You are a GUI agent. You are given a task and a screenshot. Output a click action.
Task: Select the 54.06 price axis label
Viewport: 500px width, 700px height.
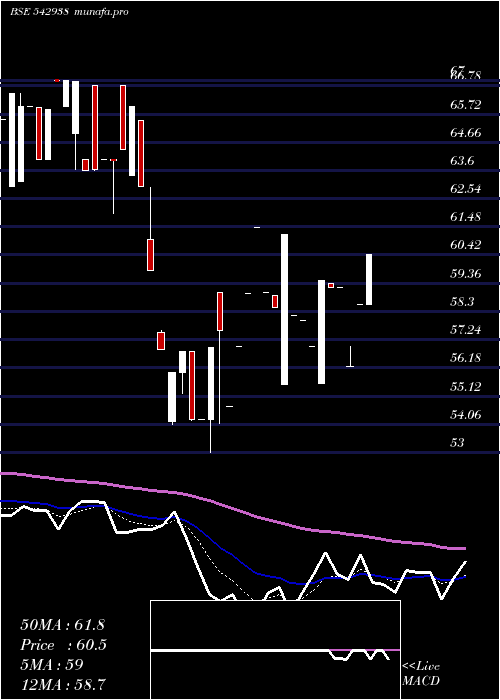(x=466, y=415)
